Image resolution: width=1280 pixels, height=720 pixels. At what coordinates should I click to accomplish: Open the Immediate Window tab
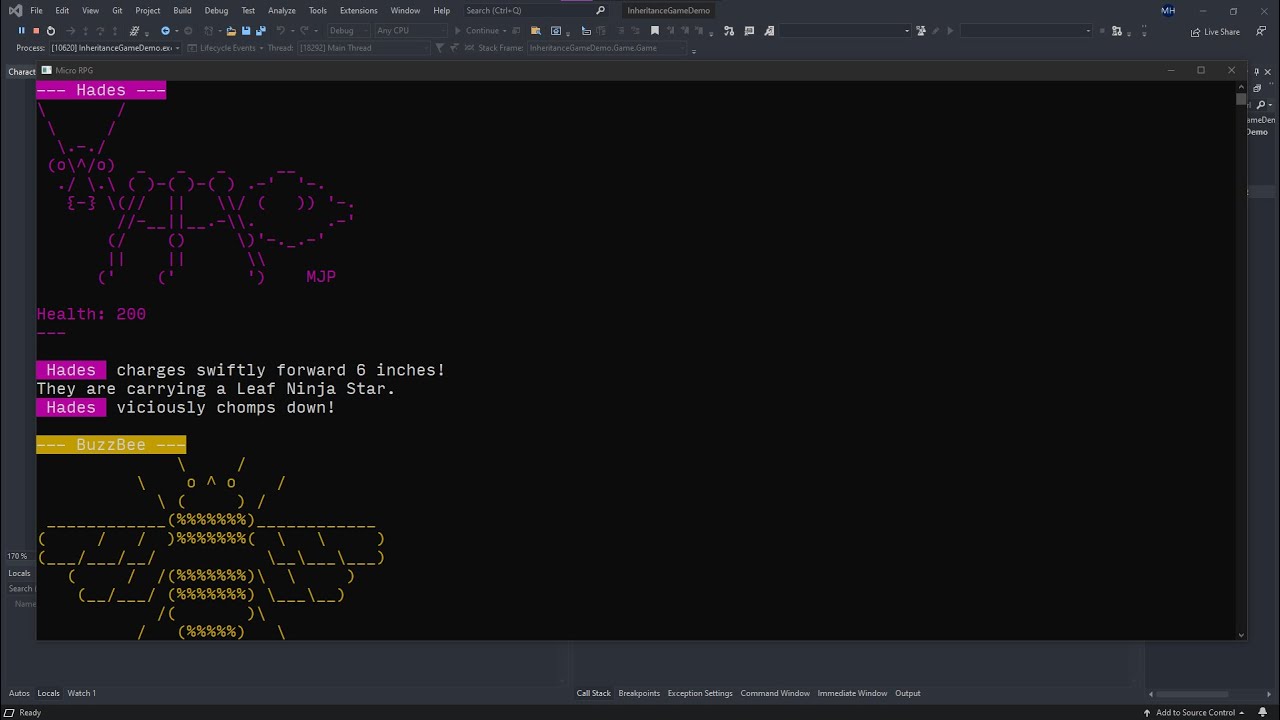coord(852,693)
